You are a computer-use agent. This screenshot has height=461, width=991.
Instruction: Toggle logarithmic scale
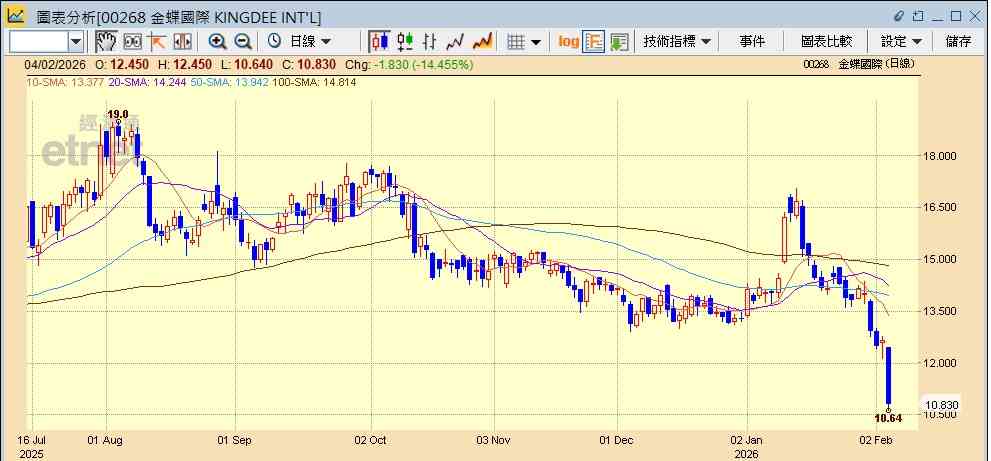(x=568, y=42)
